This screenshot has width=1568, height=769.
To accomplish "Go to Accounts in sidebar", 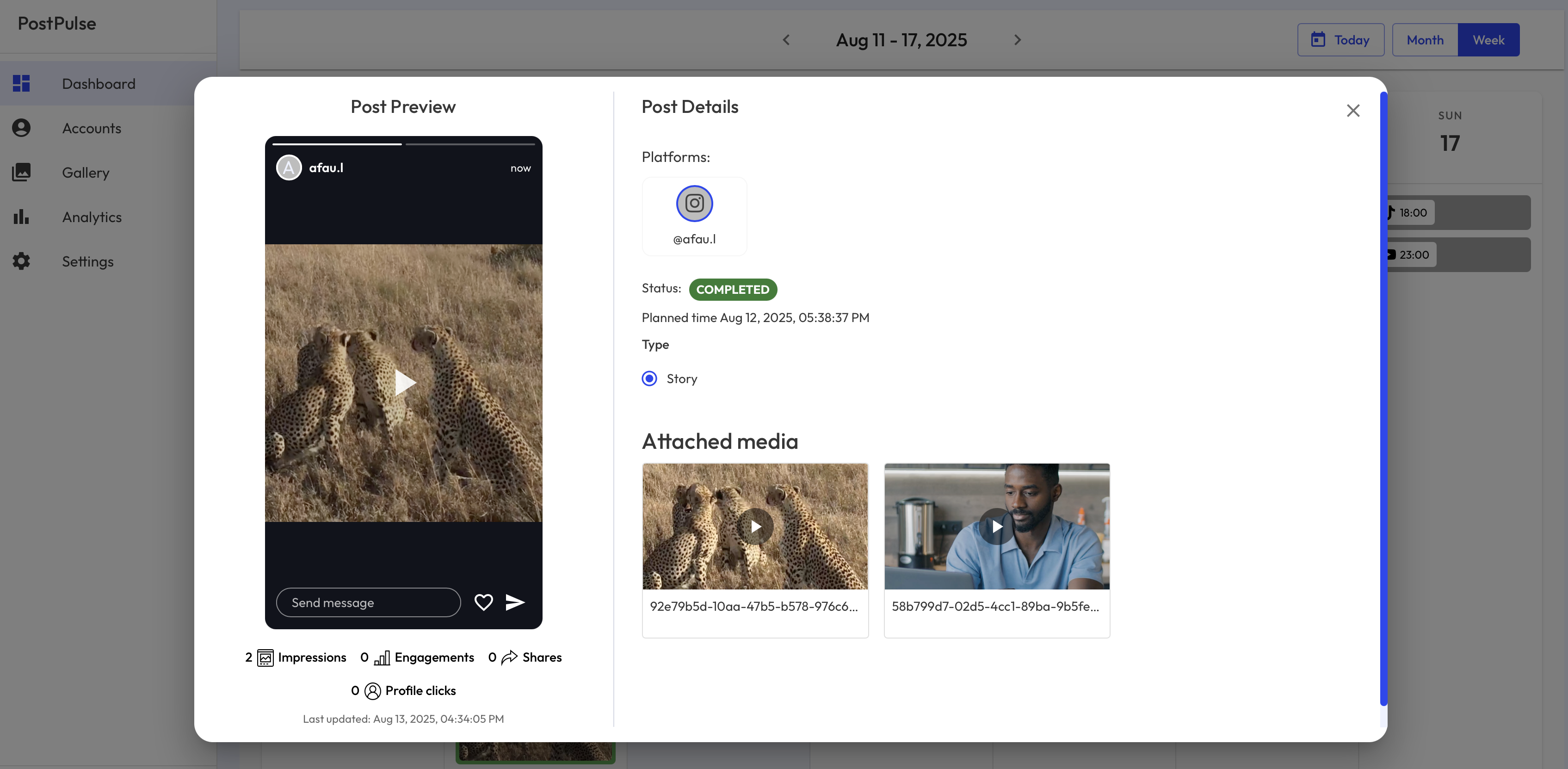I will tap(108, 128).
